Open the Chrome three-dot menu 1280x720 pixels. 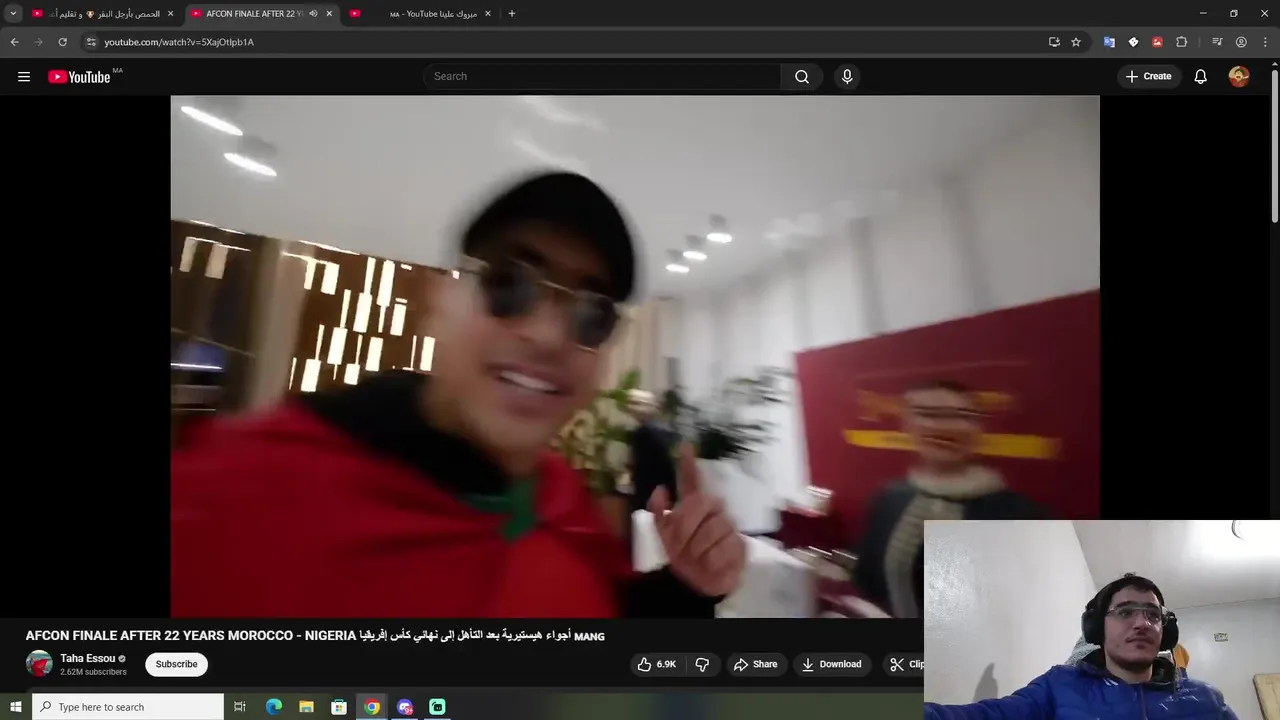pyautogui.click(x=1265, y=42)
